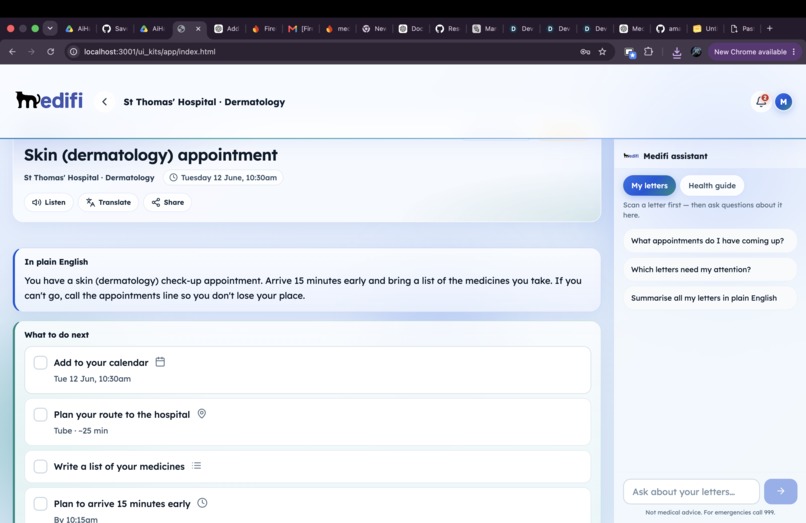
Task: Tick the Add to your calendar checkbox
Action: point(41,363)
